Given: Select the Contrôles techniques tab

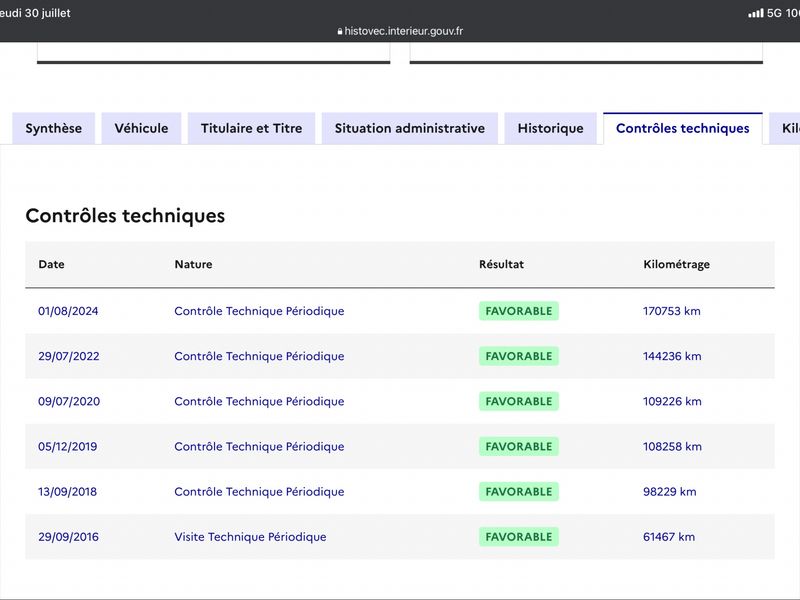Looking at the screenshot, I should coord(683,129).
